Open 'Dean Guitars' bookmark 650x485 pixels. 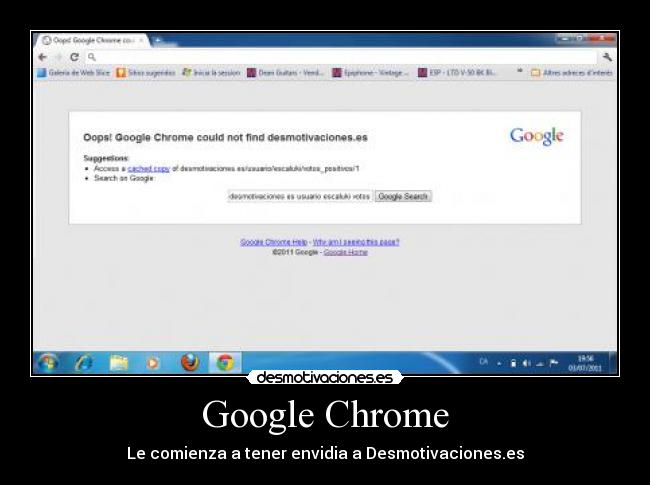[285, 73]
